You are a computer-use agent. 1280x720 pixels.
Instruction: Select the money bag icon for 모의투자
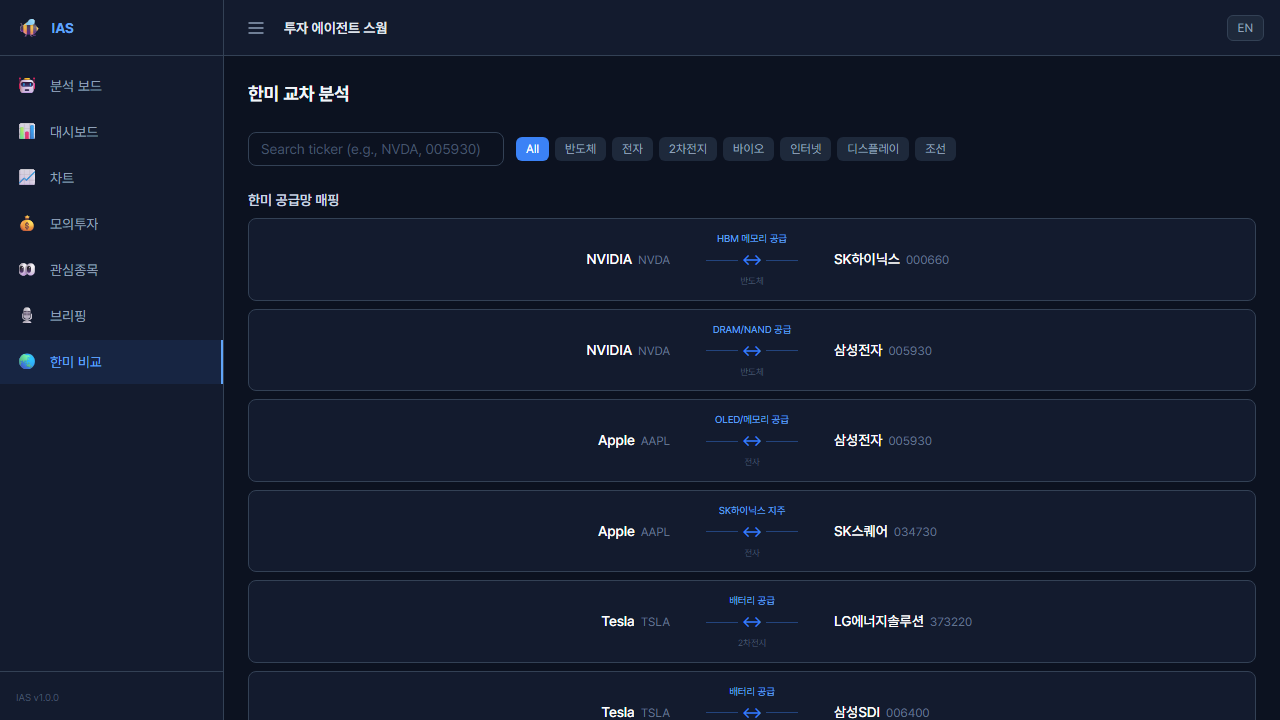coord(26,223)
